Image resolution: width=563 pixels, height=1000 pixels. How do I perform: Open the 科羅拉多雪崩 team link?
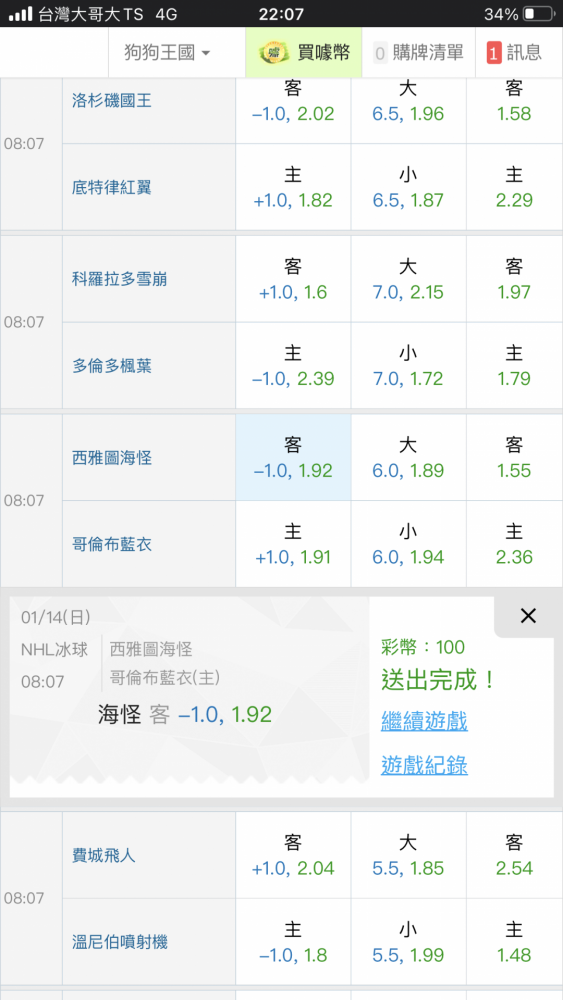click(120, 279)
